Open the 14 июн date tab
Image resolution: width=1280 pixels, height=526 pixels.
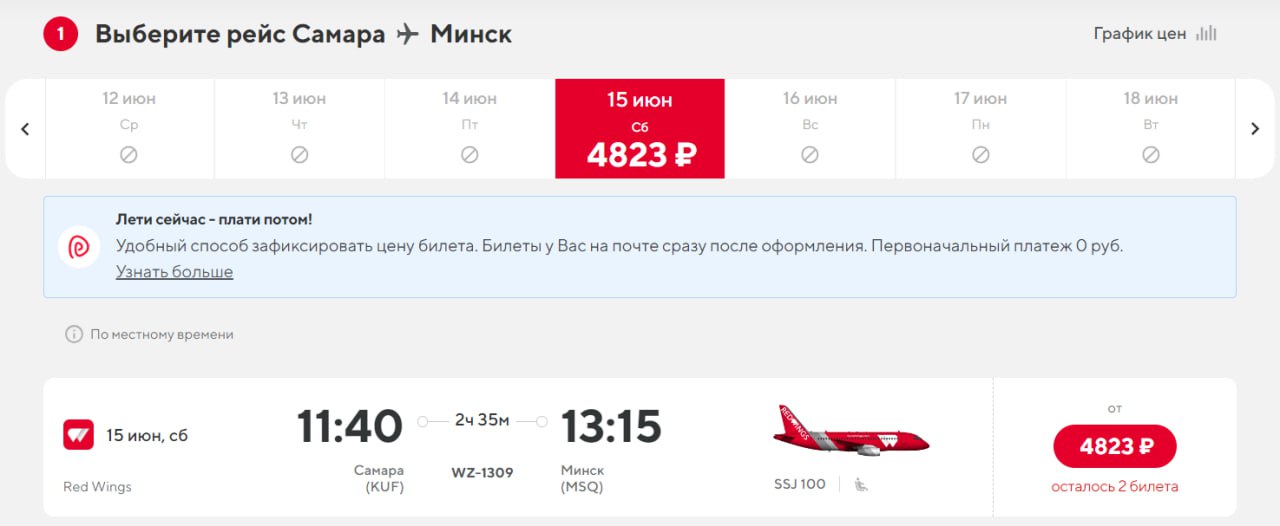click(x=470, y=129)
